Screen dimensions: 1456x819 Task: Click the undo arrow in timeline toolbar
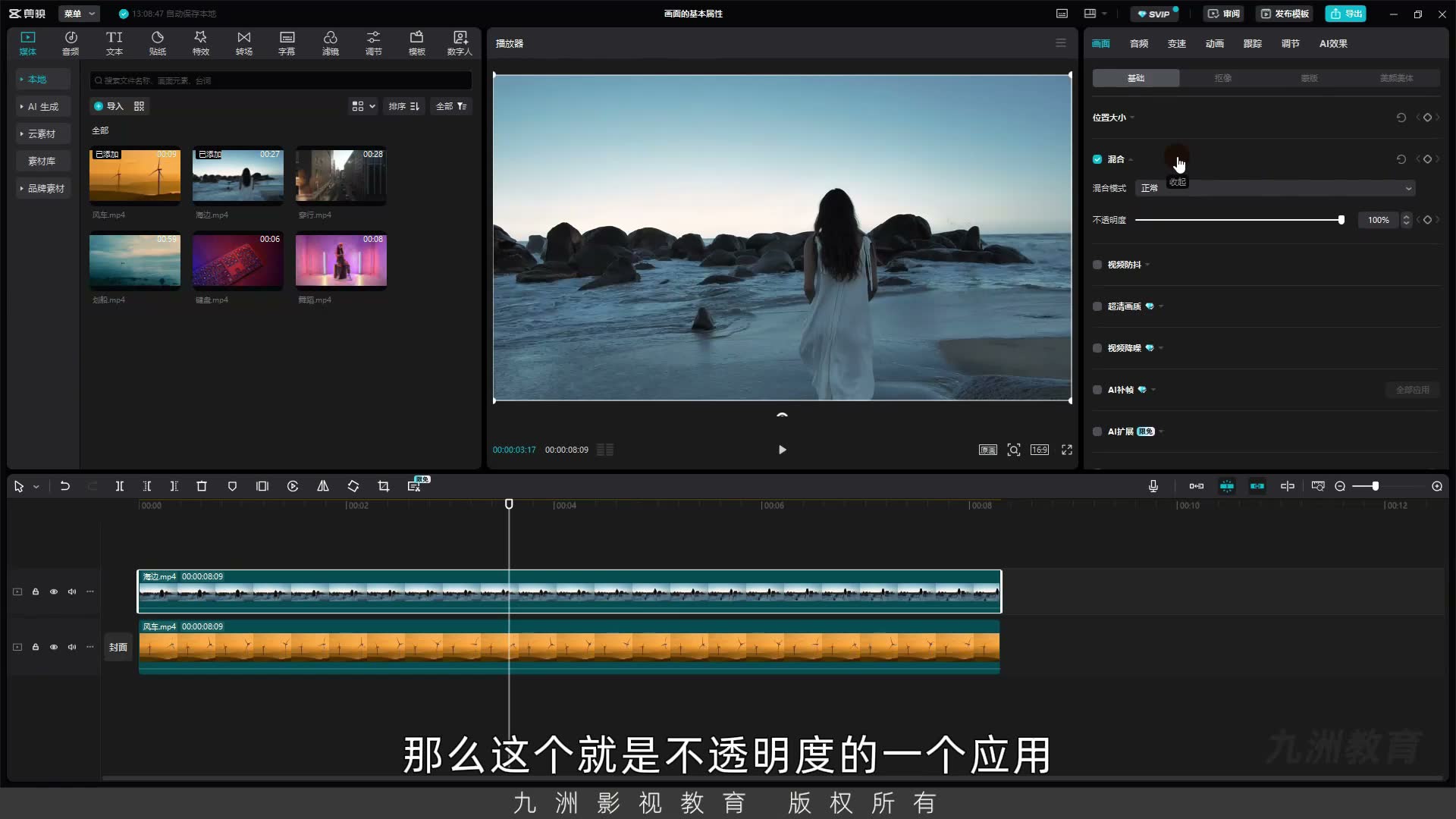65,486
